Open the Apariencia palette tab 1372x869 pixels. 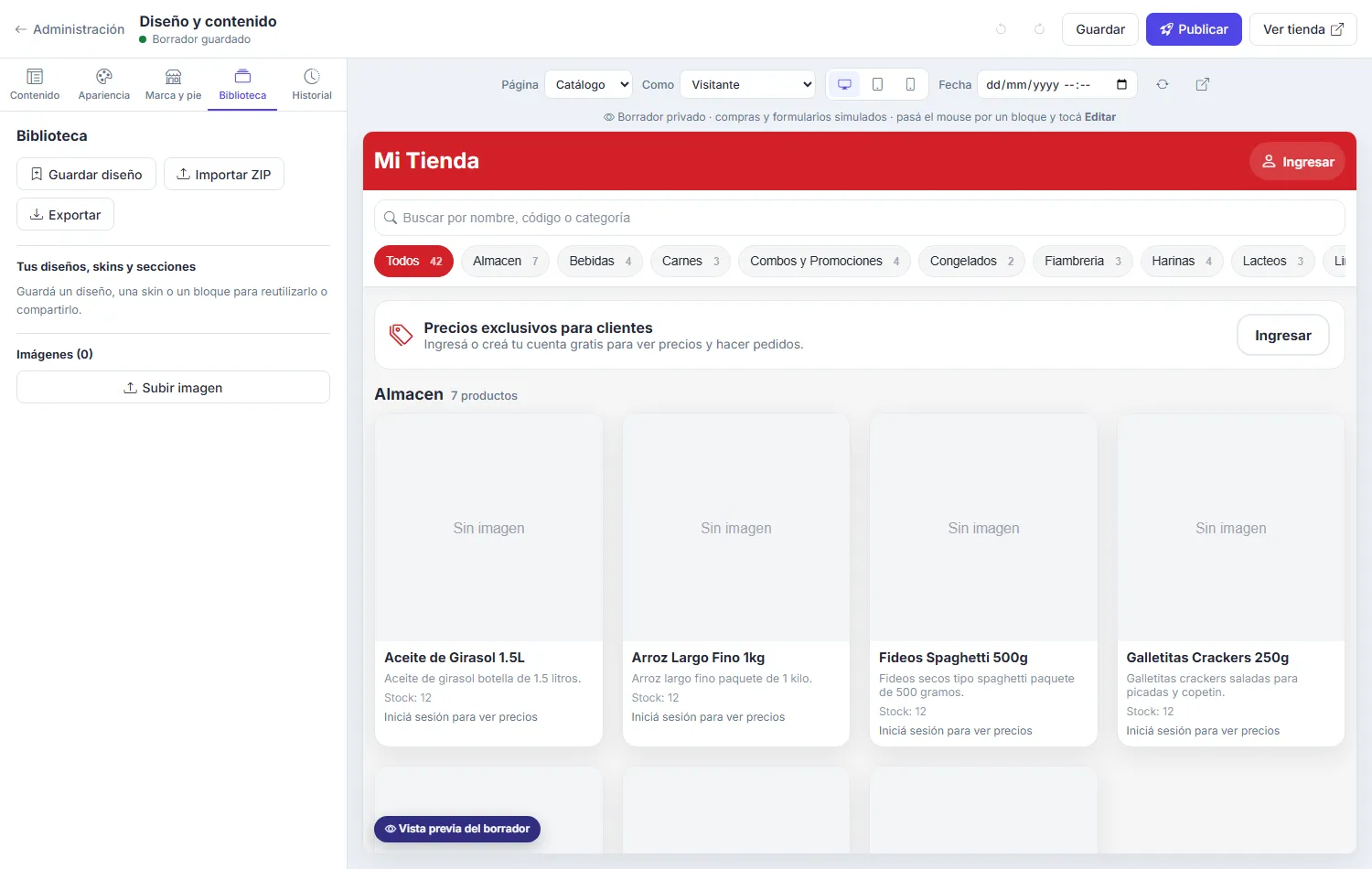coord(104,84)
